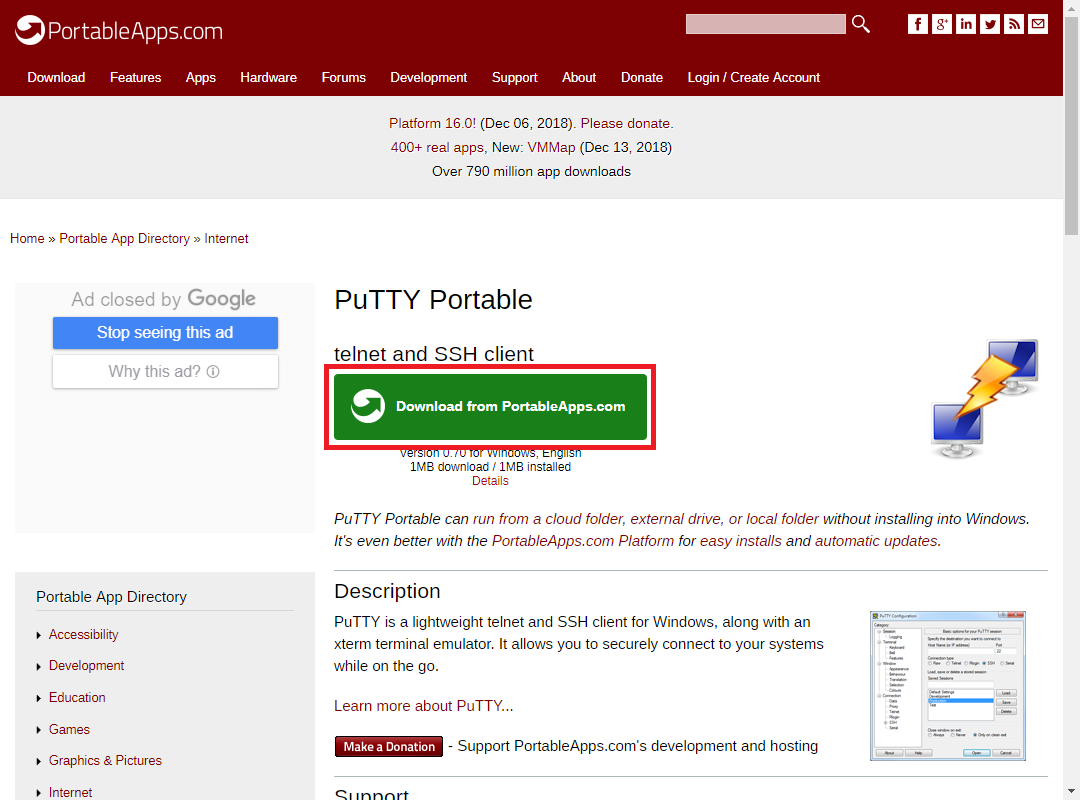Go to Portable App Directory breadcrumb
The width and height of the screenshot is (1080, 800).
pyautogui.click(x=125, y=238)
